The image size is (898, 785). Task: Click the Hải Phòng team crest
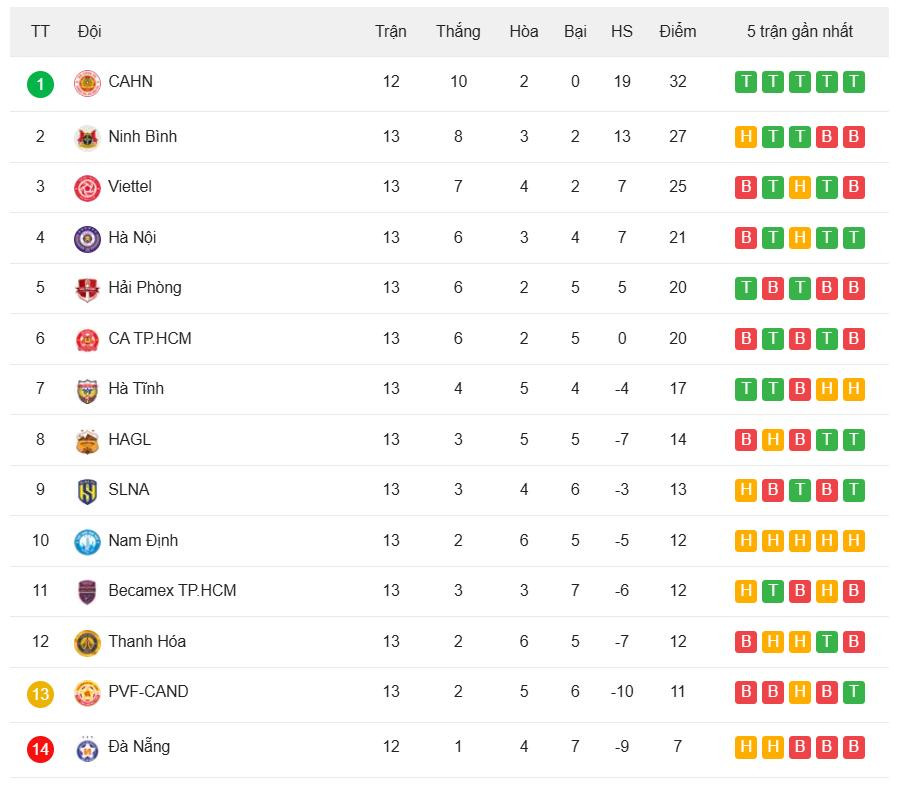(x=87, y=289)
